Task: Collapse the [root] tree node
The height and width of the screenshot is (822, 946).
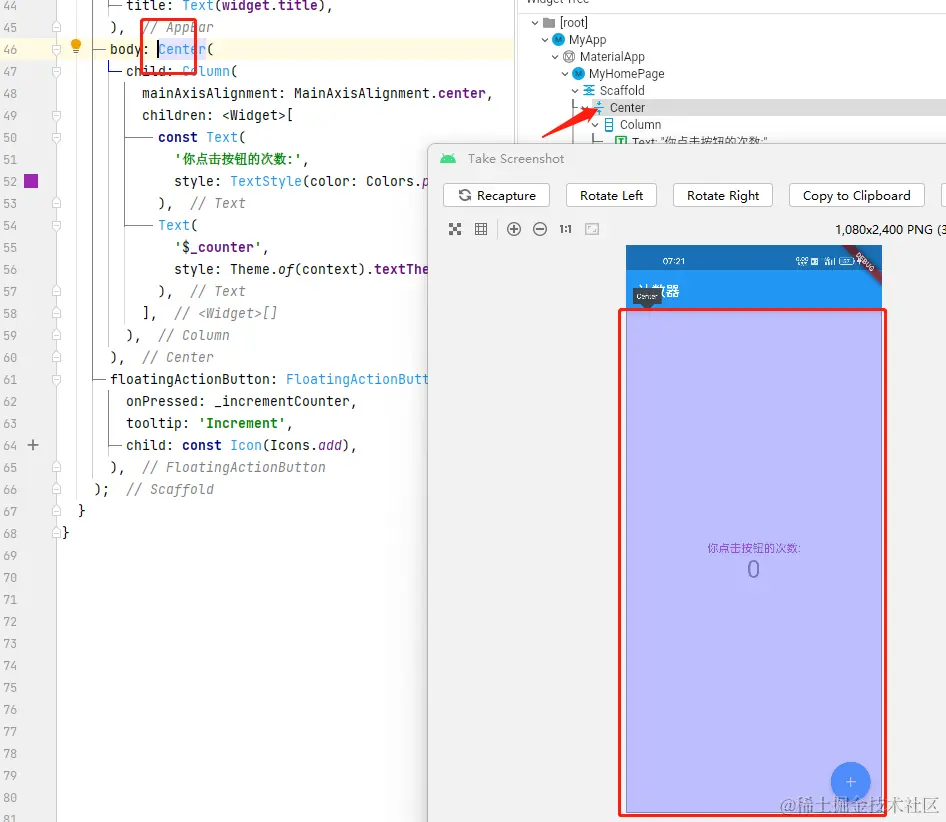Action: pos(536,23)
